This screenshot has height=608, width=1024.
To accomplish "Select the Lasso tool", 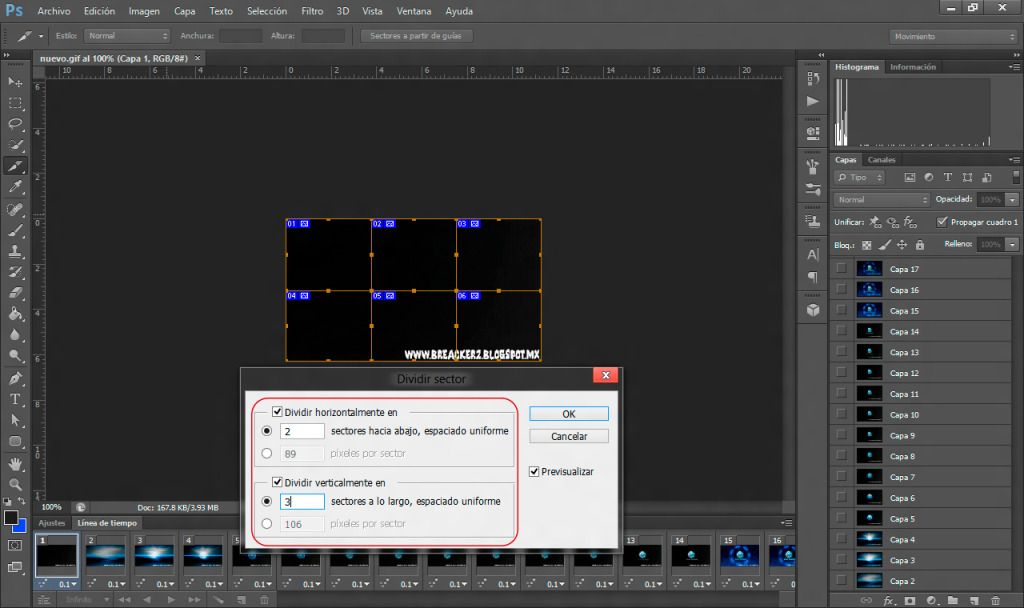I will click(15, 124).
